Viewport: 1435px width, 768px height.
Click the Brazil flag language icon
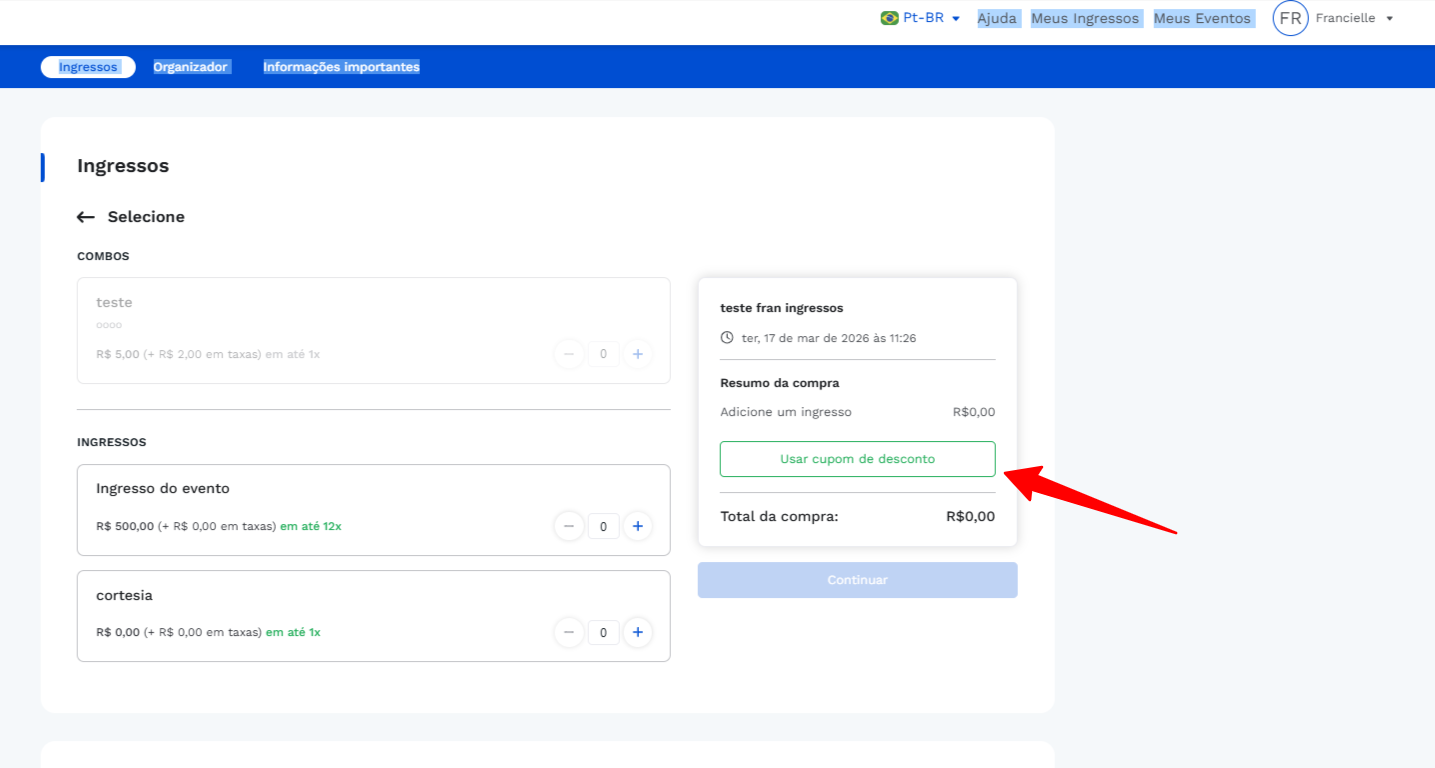[889, 18]
